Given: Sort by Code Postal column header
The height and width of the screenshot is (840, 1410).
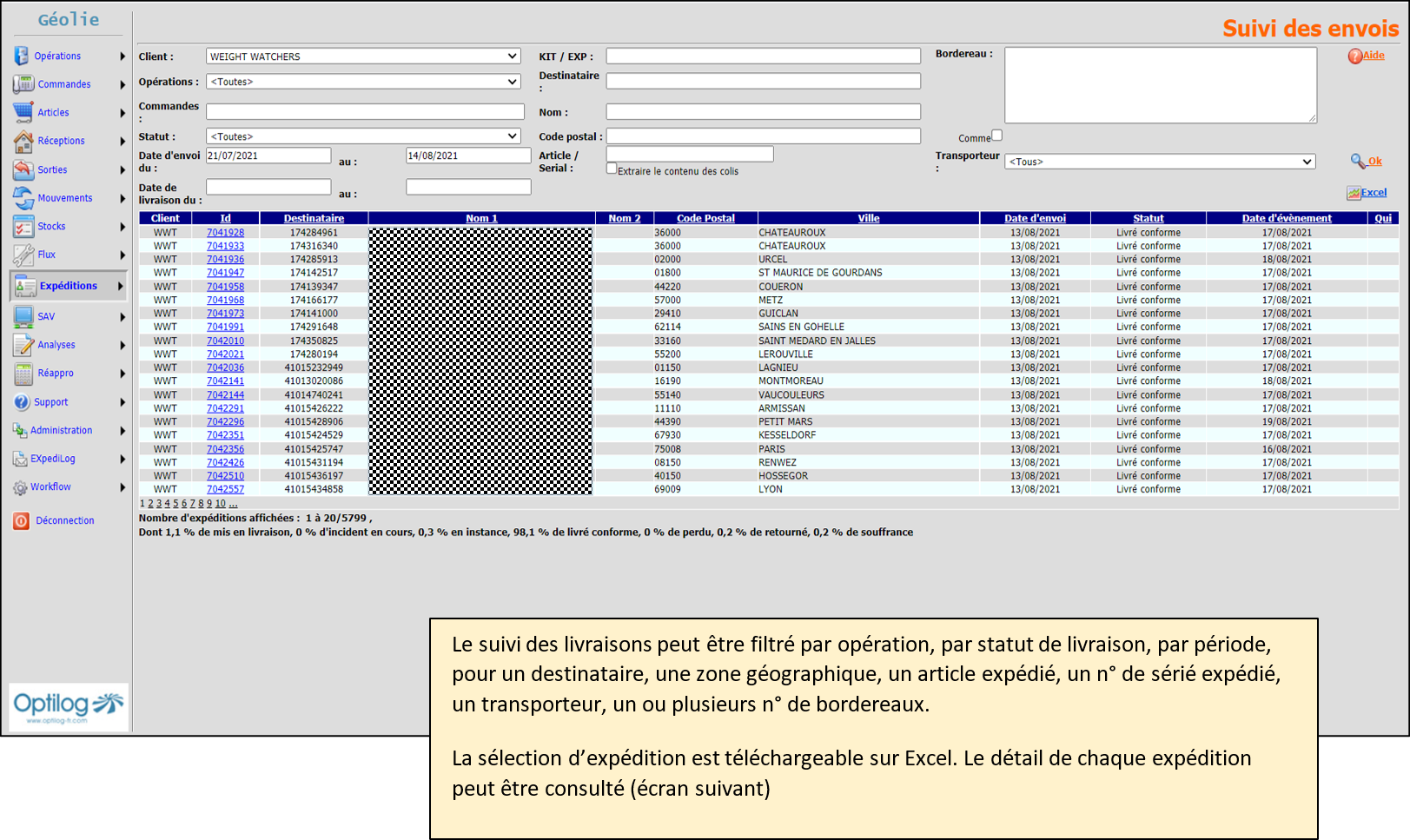Looking at the screenshot, I should point(705,218).
